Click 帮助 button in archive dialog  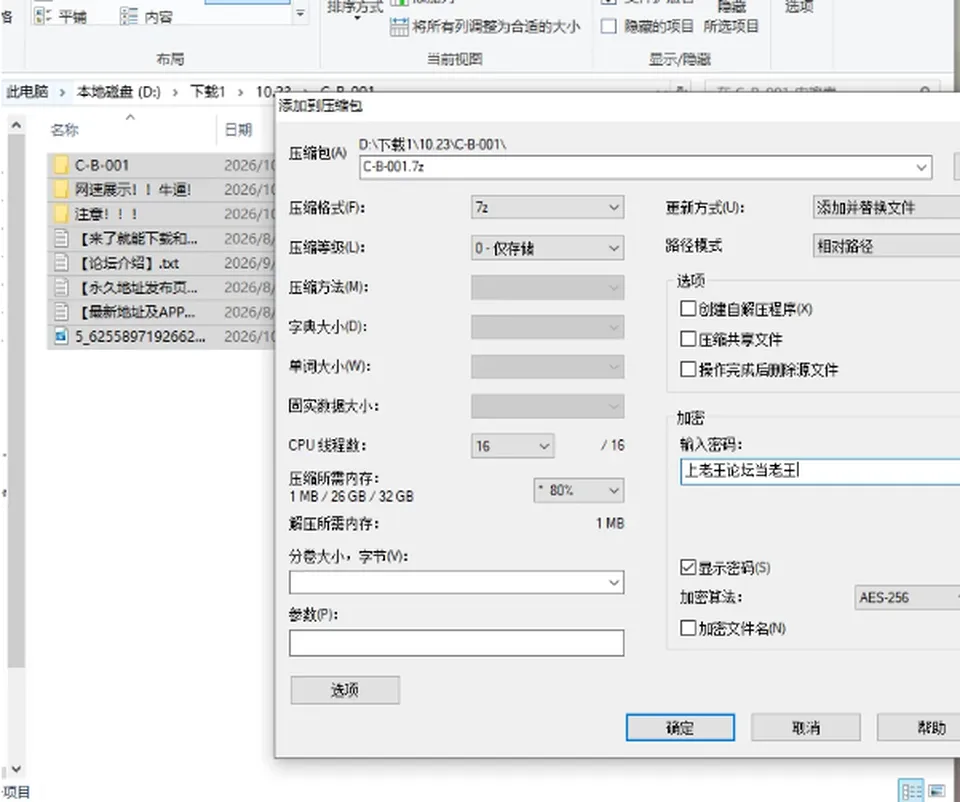click(918, 727)
